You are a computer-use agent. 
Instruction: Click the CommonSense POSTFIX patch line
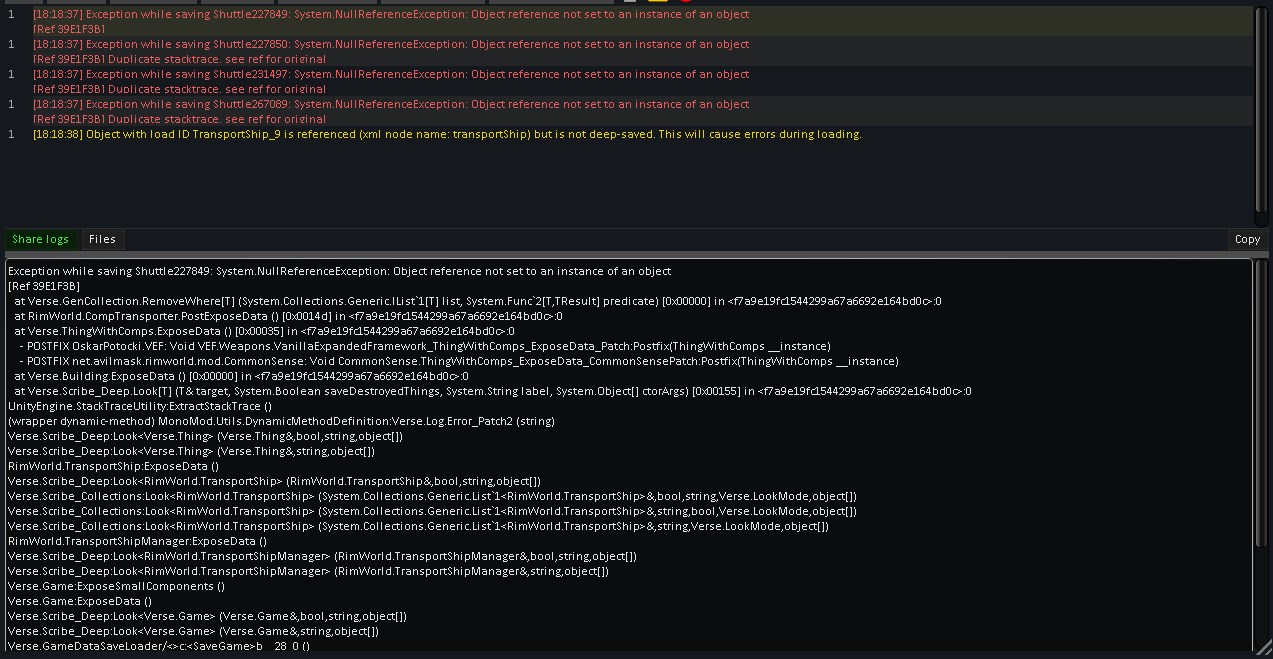(458, 361)
